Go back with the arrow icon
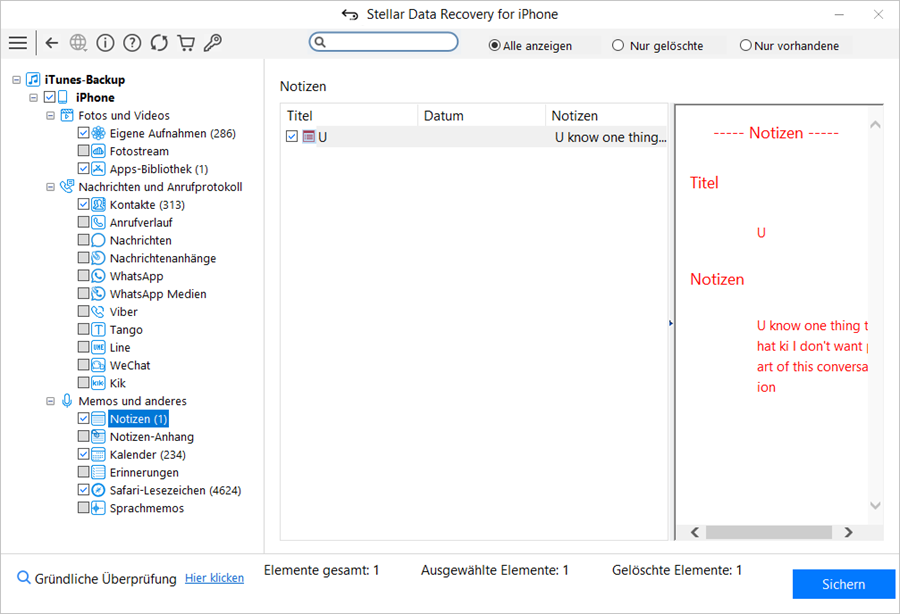This screenshot has width=900, height=614. tap(52, 42)
